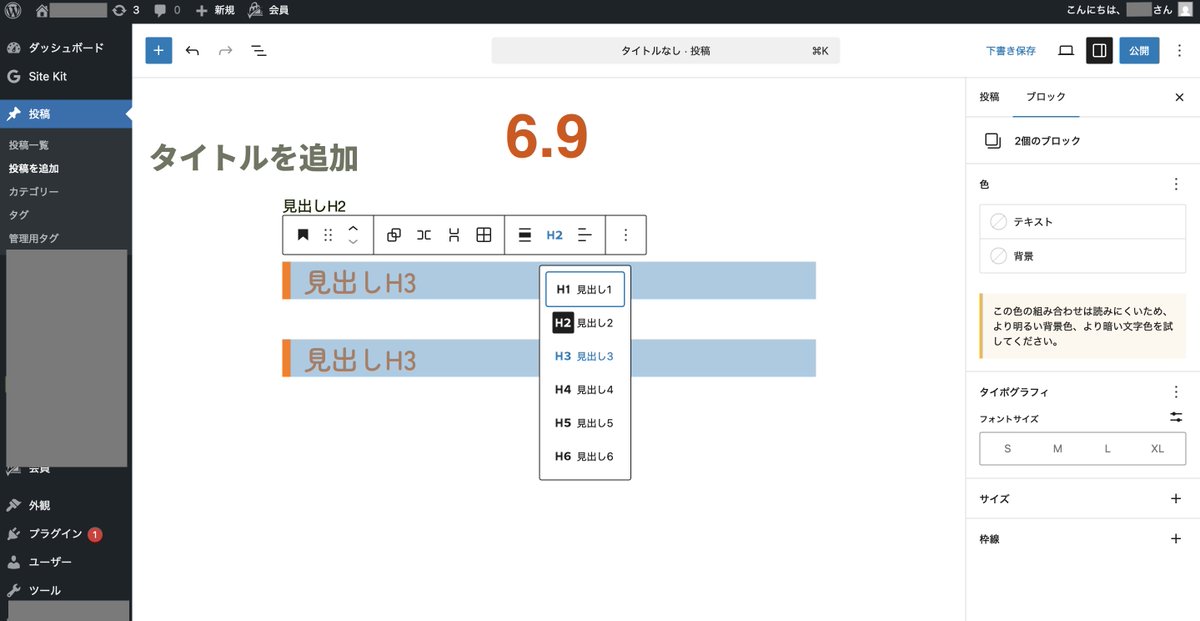The width and height of the screenshot is (1200, 621).
Task: Open the document overview list view
Action: 258,50
